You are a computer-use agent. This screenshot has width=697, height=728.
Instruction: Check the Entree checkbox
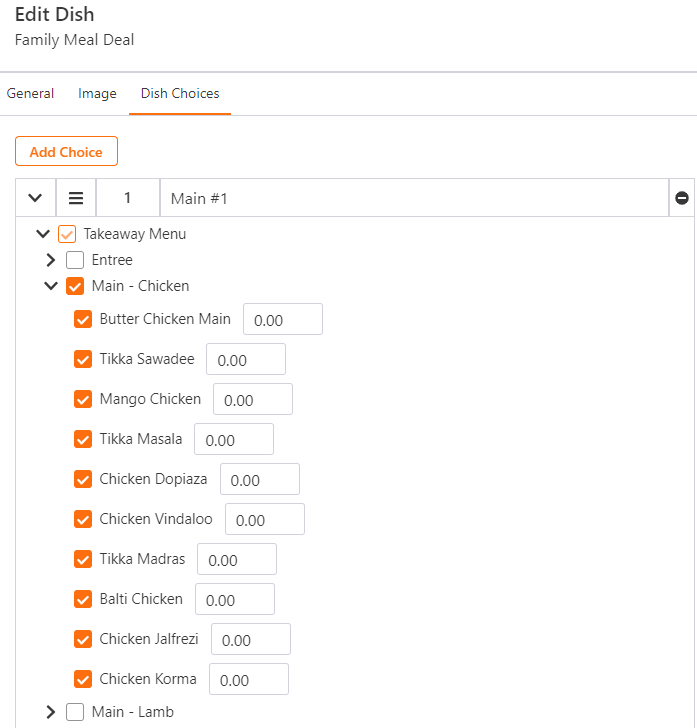coord(75,260)
